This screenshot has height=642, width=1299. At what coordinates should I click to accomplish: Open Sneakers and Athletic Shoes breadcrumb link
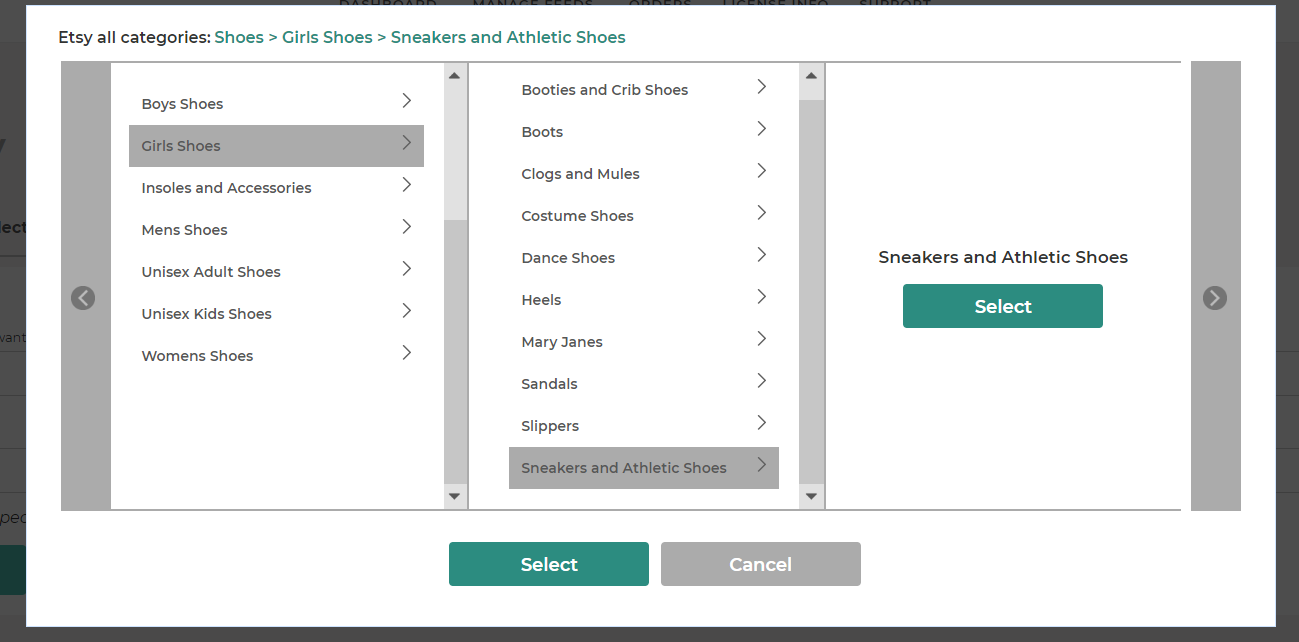pos(508,37)
